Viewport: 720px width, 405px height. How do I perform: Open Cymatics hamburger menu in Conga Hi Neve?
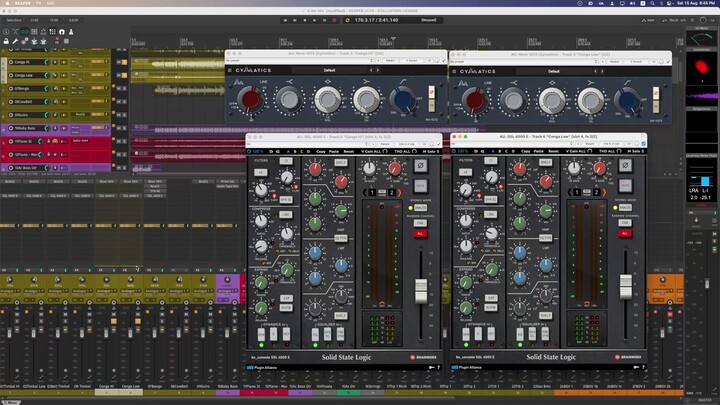tap(230, 70)
